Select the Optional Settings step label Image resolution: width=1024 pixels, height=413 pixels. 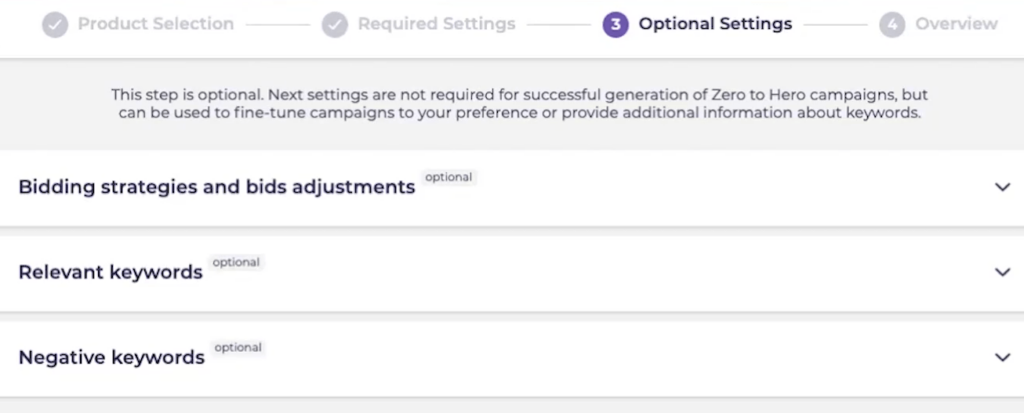pyautogui.click(x=715, y=24)
